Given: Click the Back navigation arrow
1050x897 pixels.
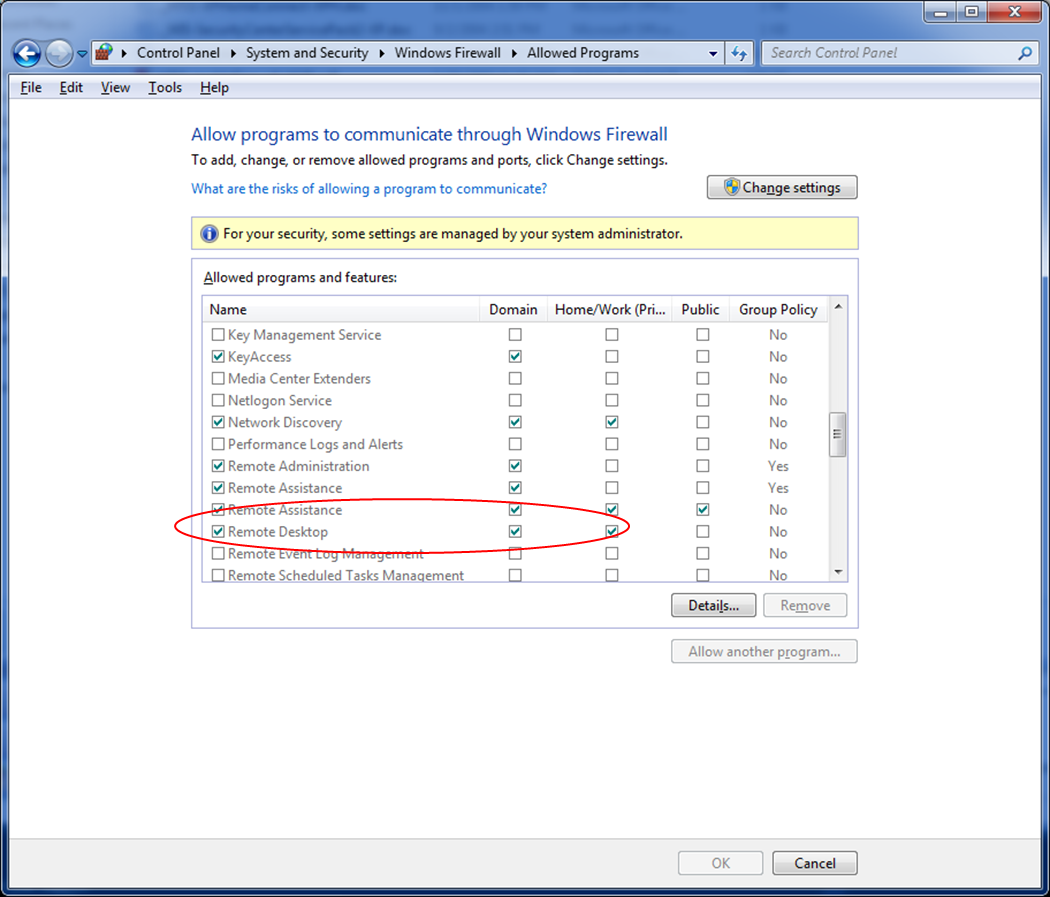Looking at the screenshot, I should point(27,53).
